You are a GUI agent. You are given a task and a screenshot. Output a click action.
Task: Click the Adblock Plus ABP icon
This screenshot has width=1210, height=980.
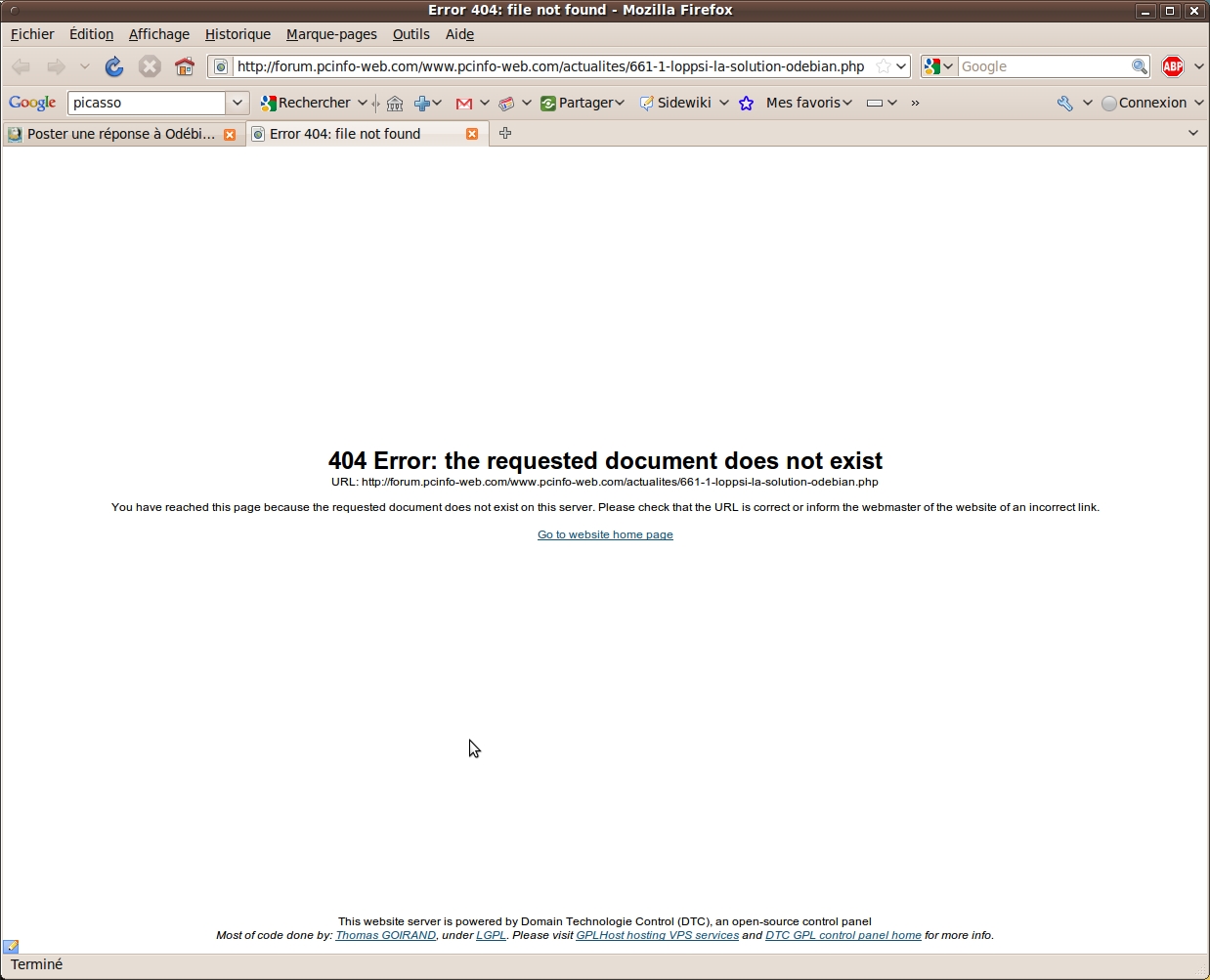click(1173, 66)
